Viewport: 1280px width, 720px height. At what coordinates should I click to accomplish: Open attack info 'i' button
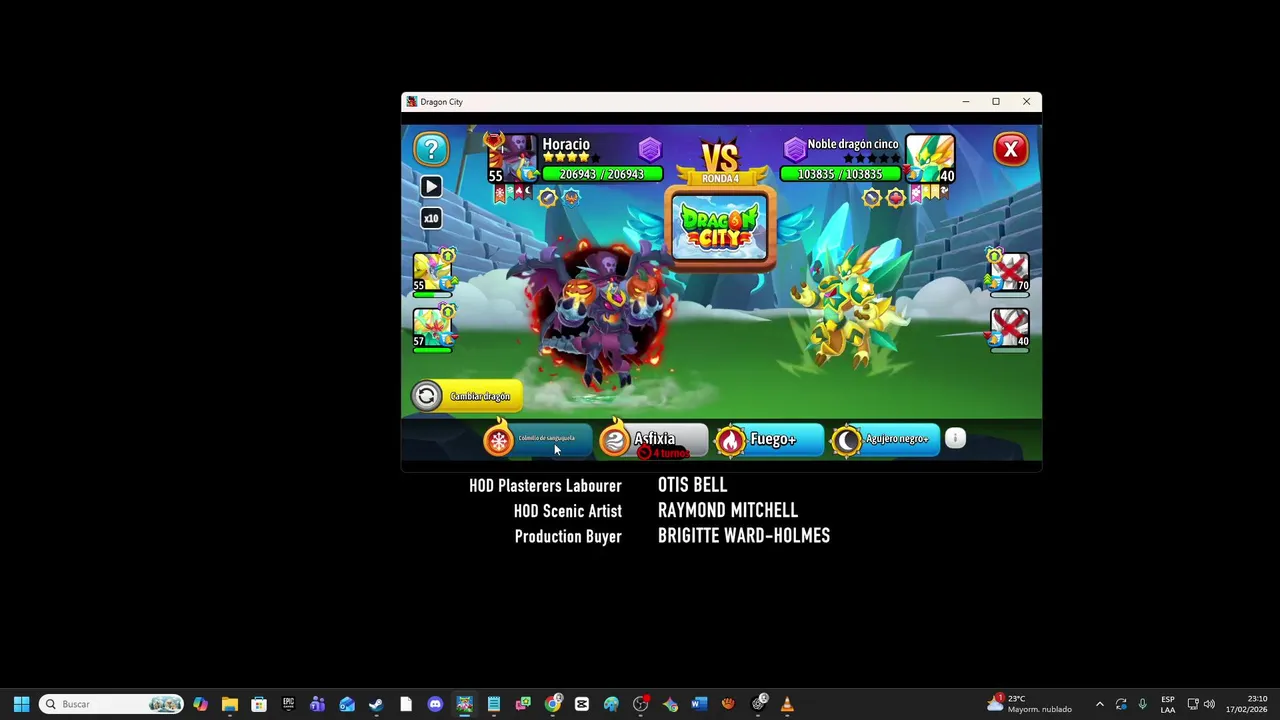955,438
